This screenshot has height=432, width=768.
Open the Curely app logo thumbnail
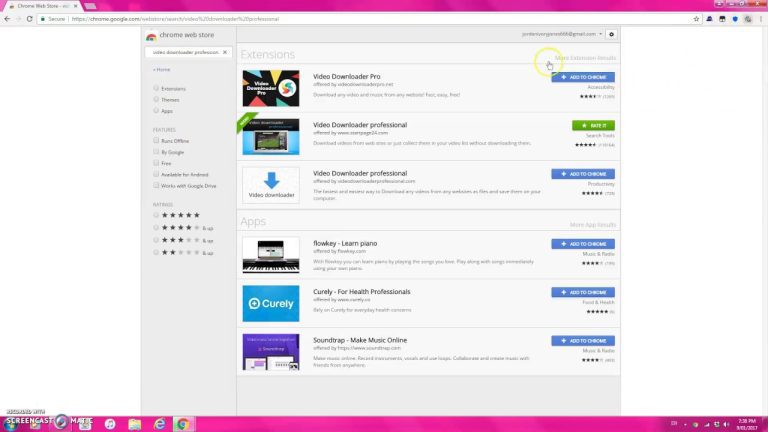pos(271,304)
